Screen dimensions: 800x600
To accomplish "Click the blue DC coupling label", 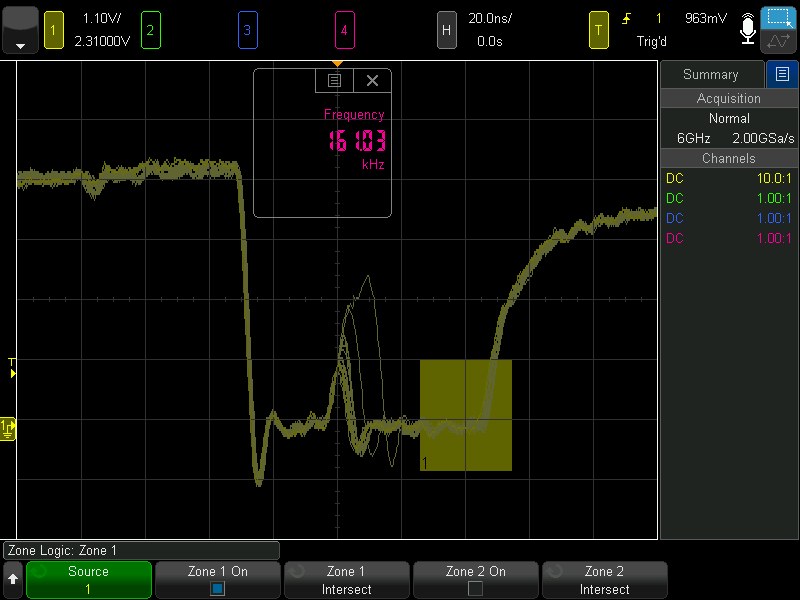I will (674, 218).
